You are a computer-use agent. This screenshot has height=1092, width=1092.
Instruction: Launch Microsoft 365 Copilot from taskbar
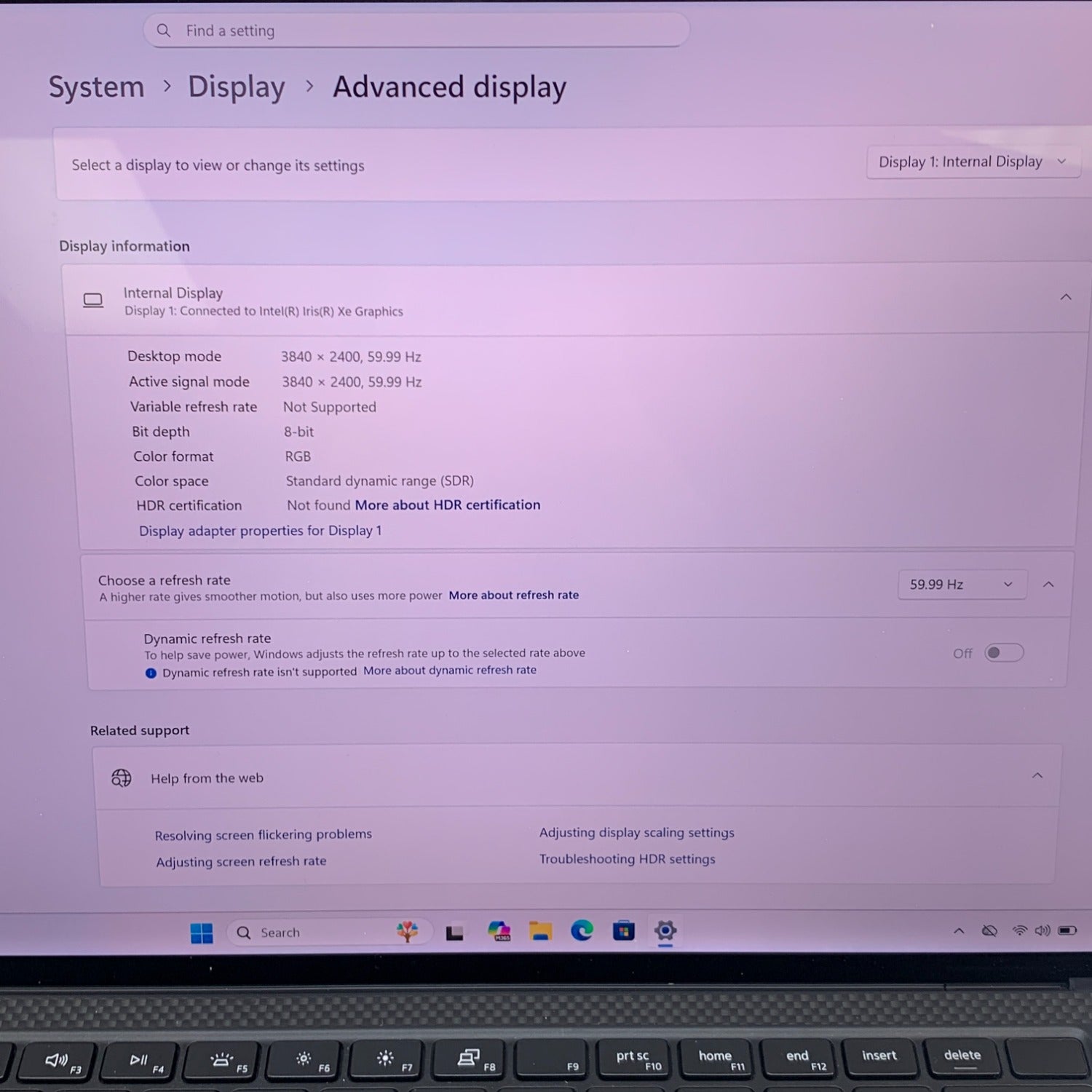point(499,931)
